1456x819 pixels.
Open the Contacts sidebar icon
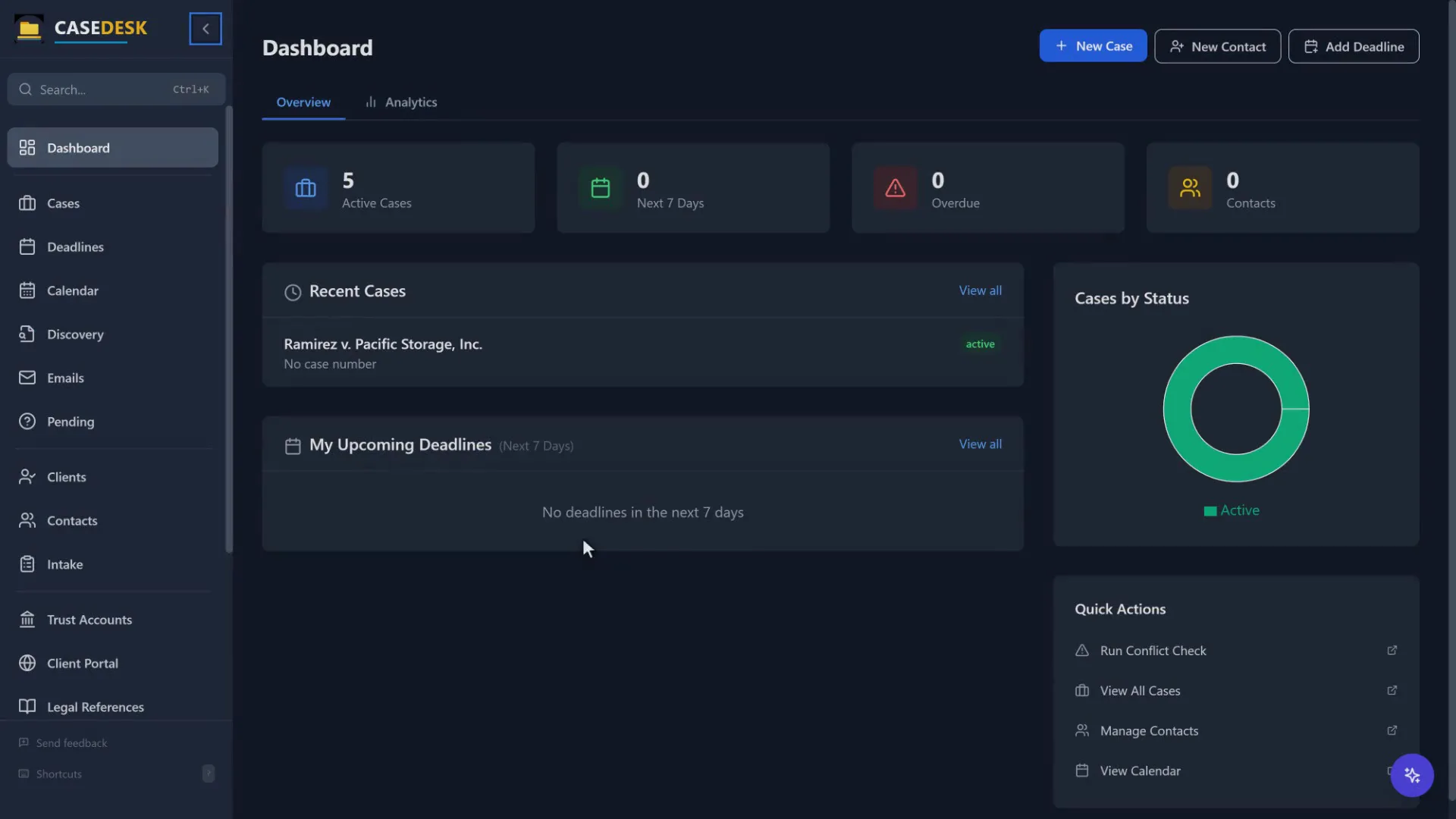click(x=27, y=521)
